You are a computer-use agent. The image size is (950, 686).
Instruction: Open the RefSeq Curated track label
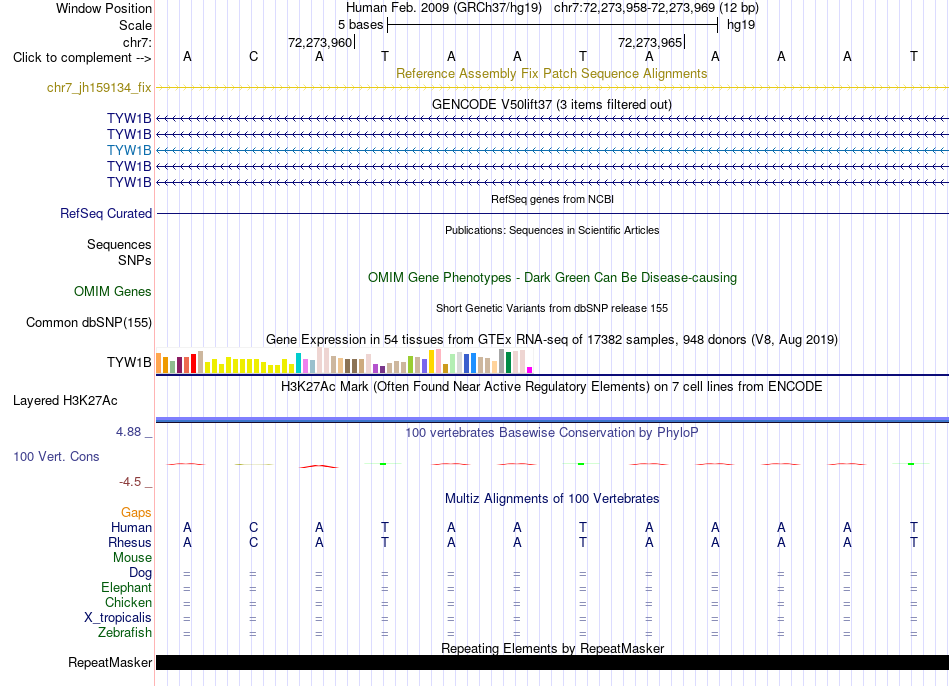pyautogui.click(x=106, y=213)
